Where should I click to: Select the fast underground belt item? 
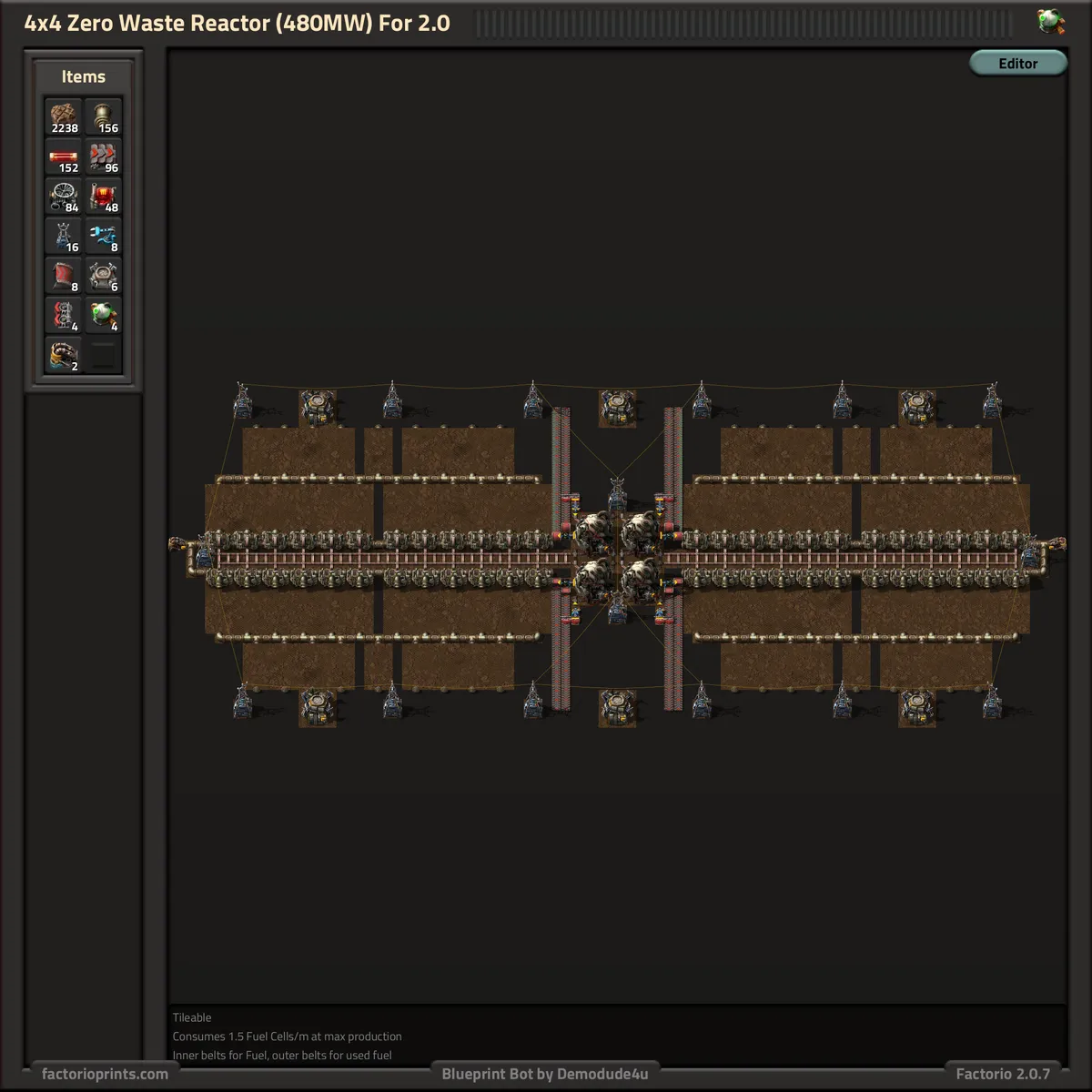[64, 276]
